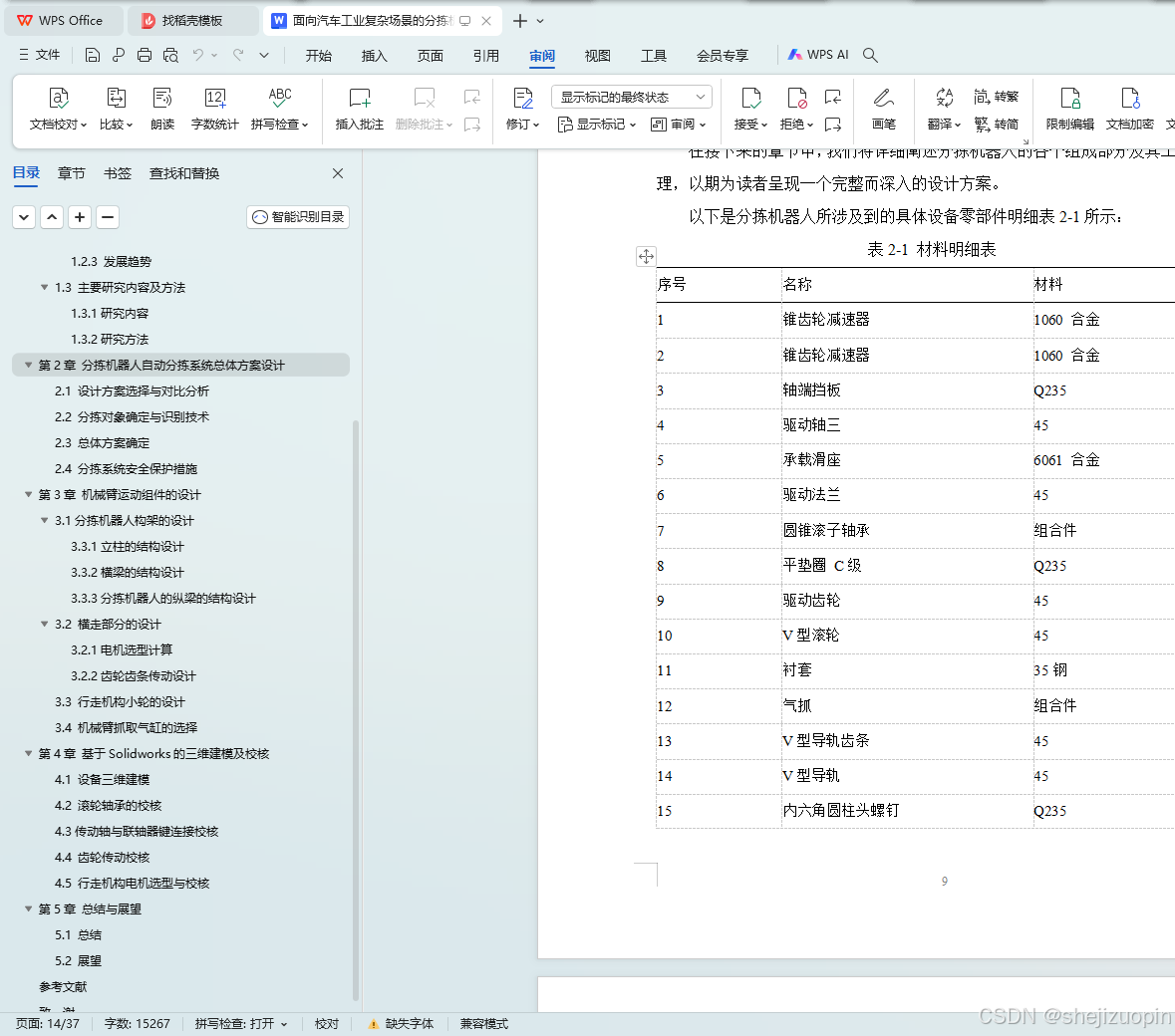This screenshot has height=1036, width=1175.
Task: Open Word Count (字数统计)
Action: click(x=215, y=109)
